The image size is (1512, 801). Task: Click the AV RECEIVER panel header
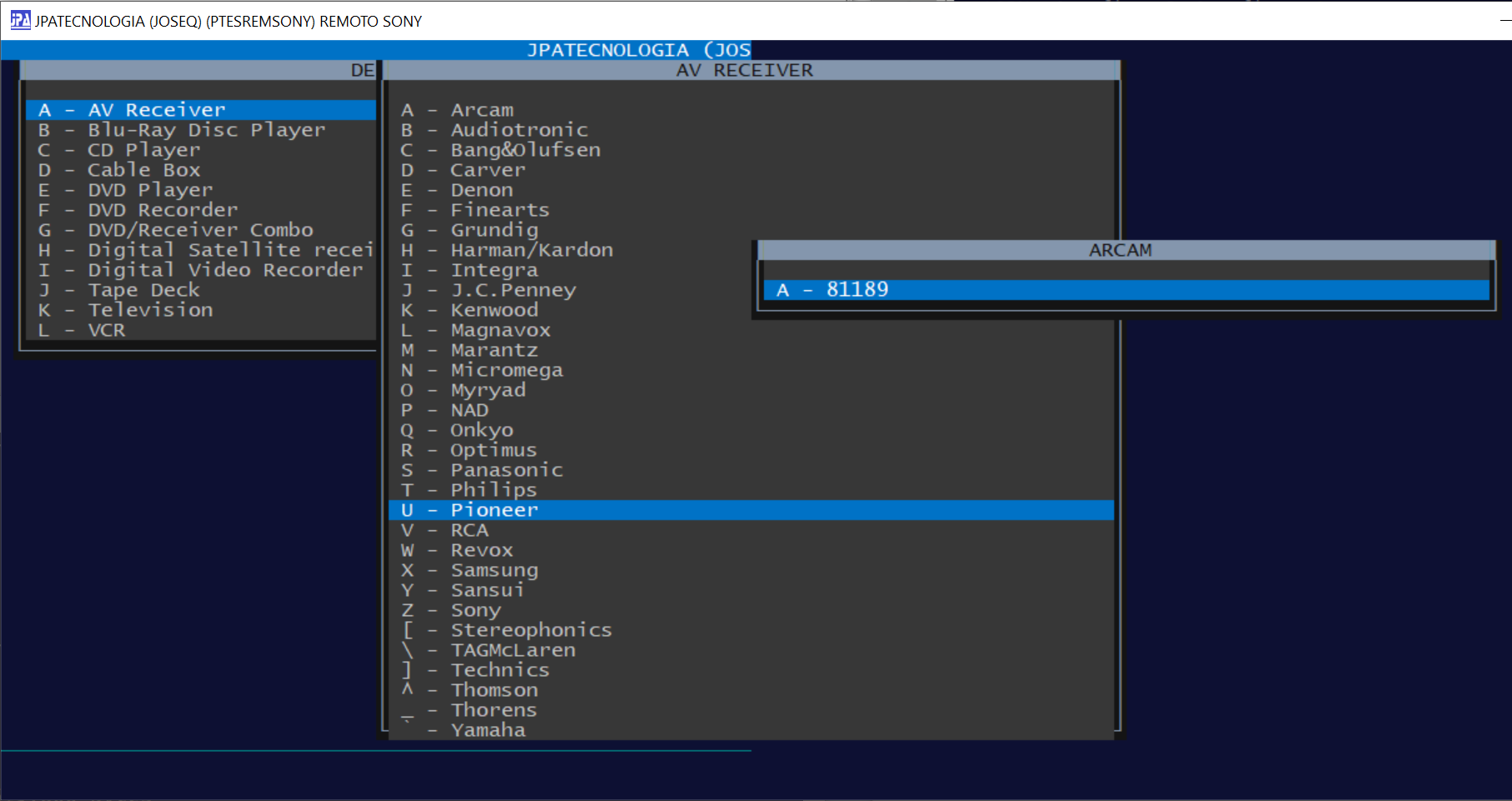[751, 70]
